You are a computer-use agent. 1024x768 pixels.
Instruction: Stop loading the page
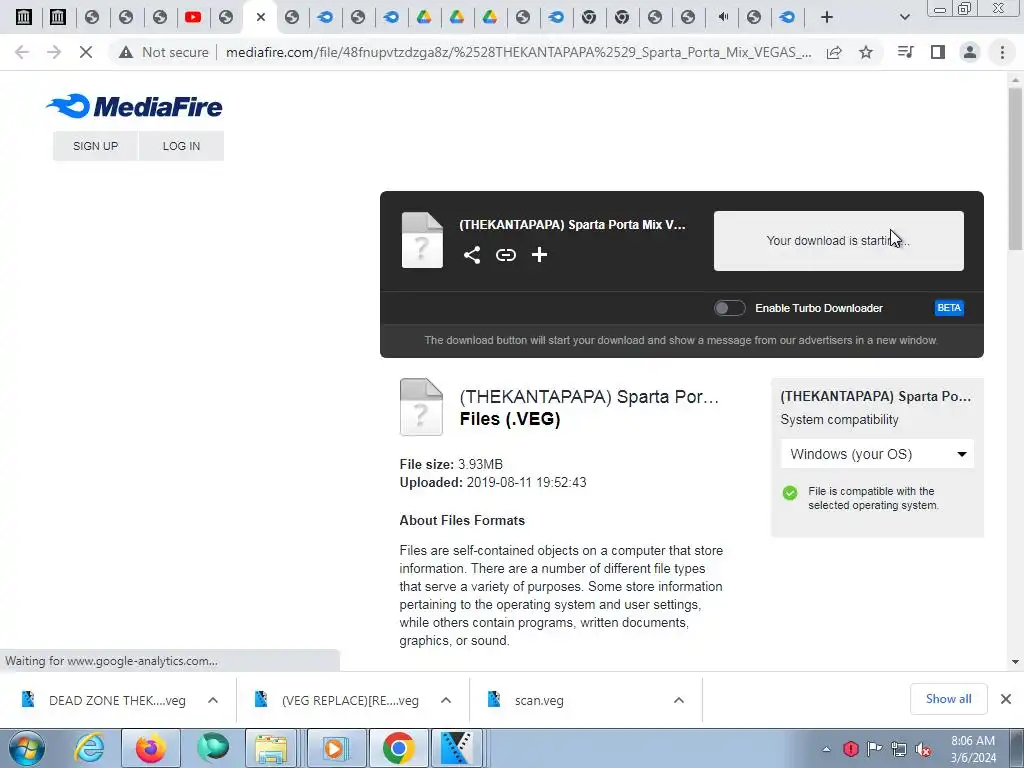[86, 52]
